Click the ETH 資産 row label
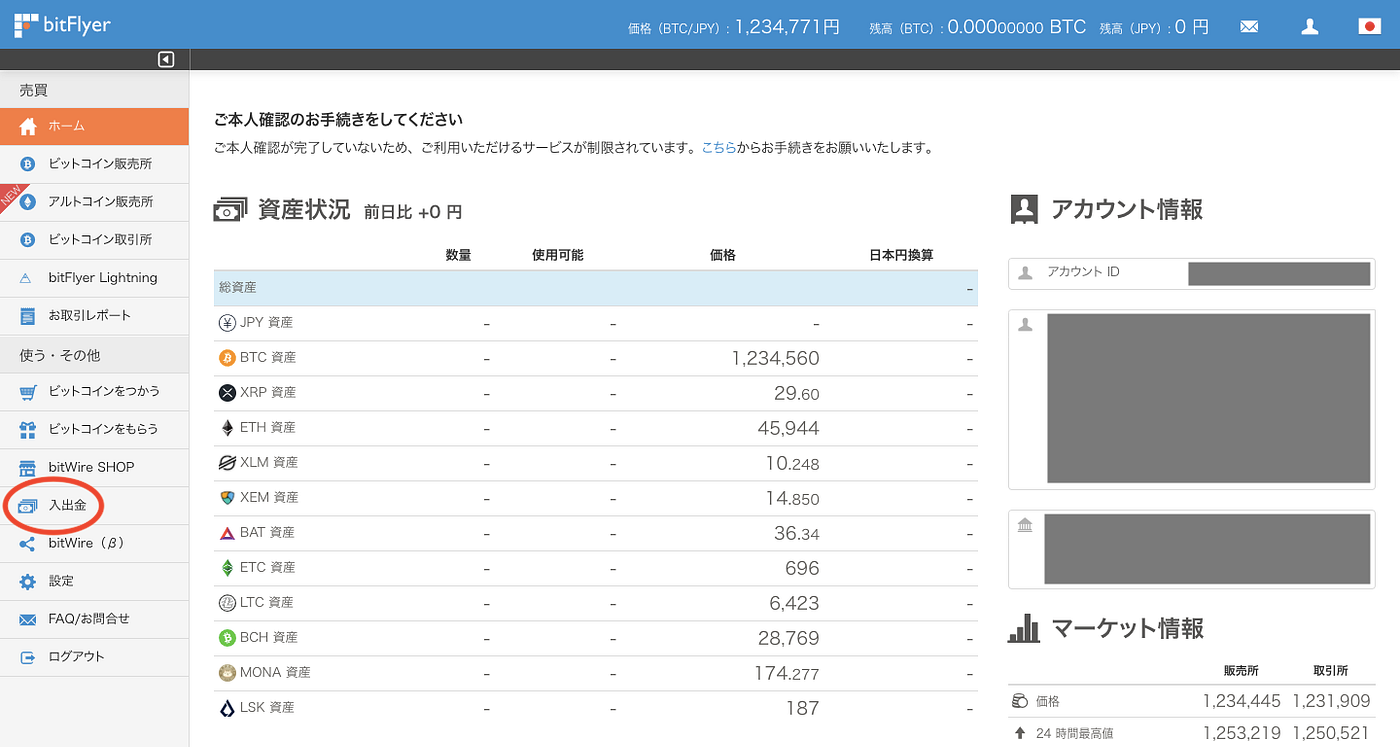This screenshot has height=747, width=1400. (x=268, y=428)
